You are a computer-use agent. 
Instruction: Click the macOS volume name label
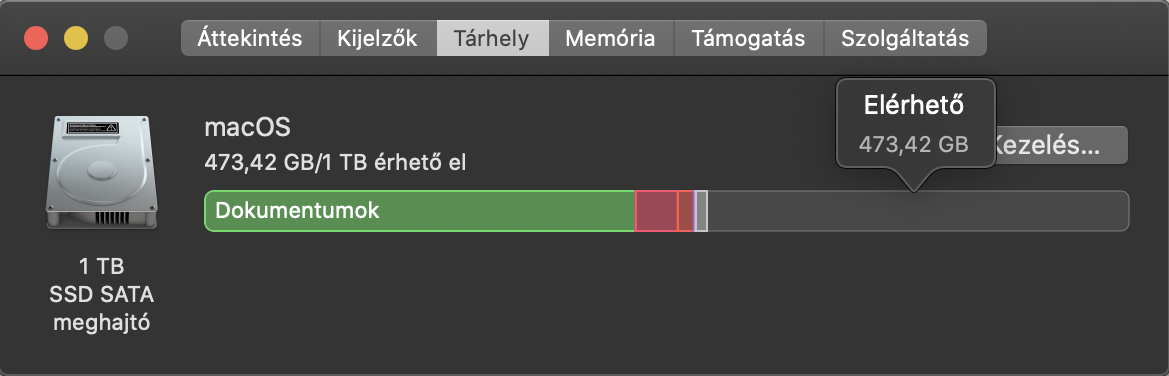click(248, 127)
